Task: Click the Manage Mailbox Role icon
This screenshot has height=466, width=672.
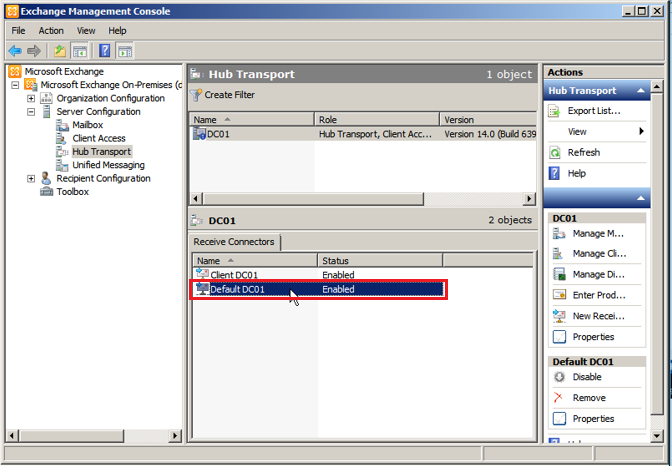Action: pyautogui.click(x=559, y=234)
